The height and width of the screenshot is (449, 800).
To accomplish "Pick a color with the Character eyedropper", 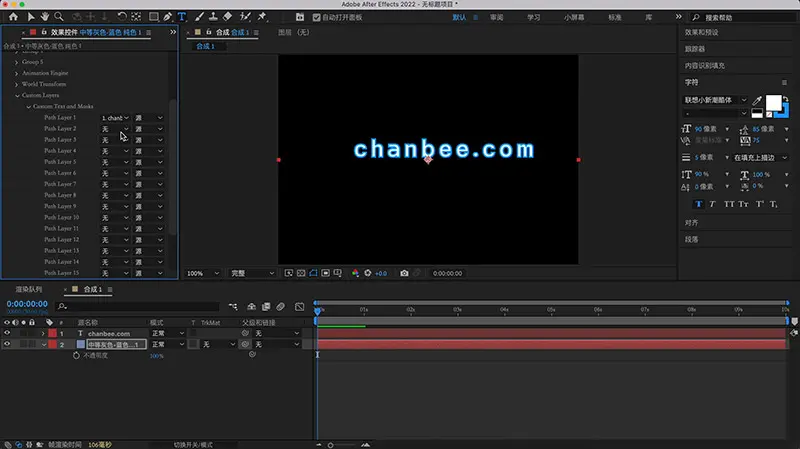I will (x=757, y=101).
